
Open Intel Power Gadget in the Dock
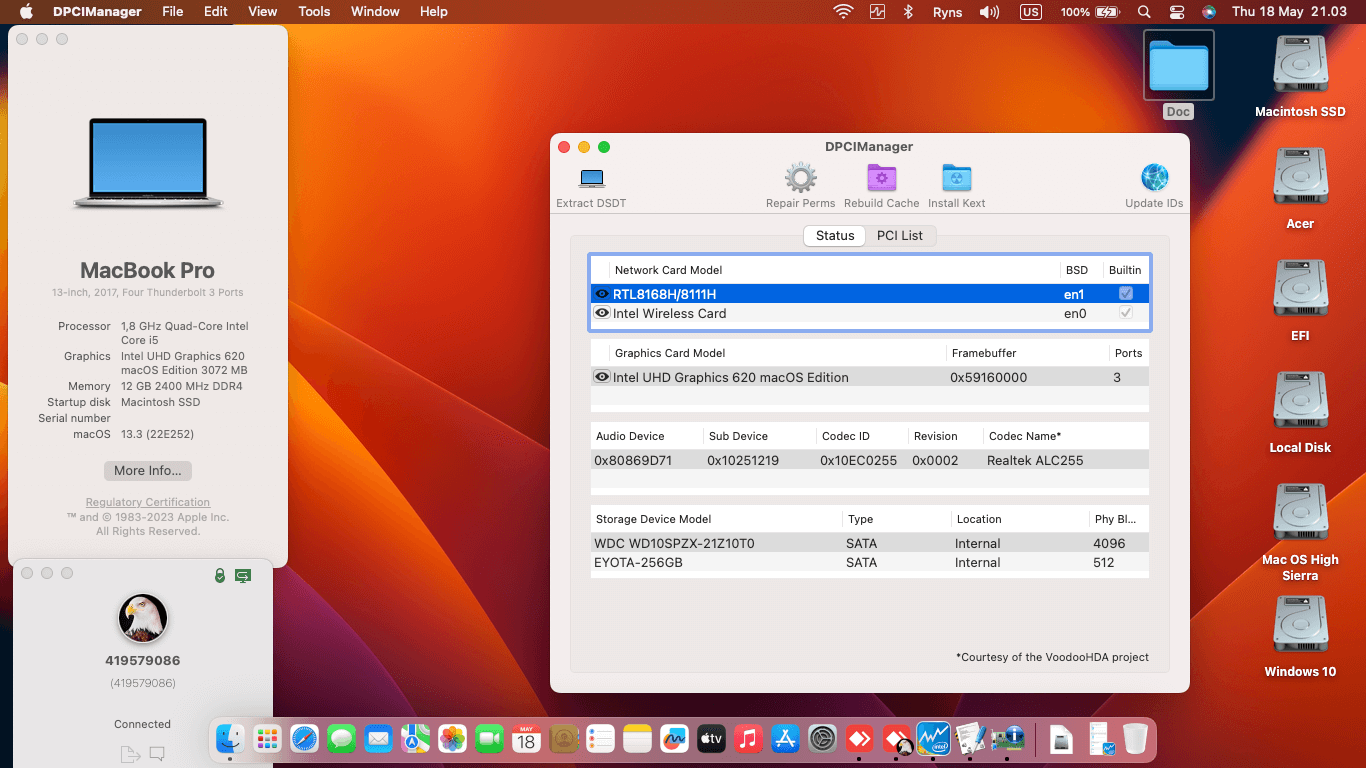tap(933, 739)
